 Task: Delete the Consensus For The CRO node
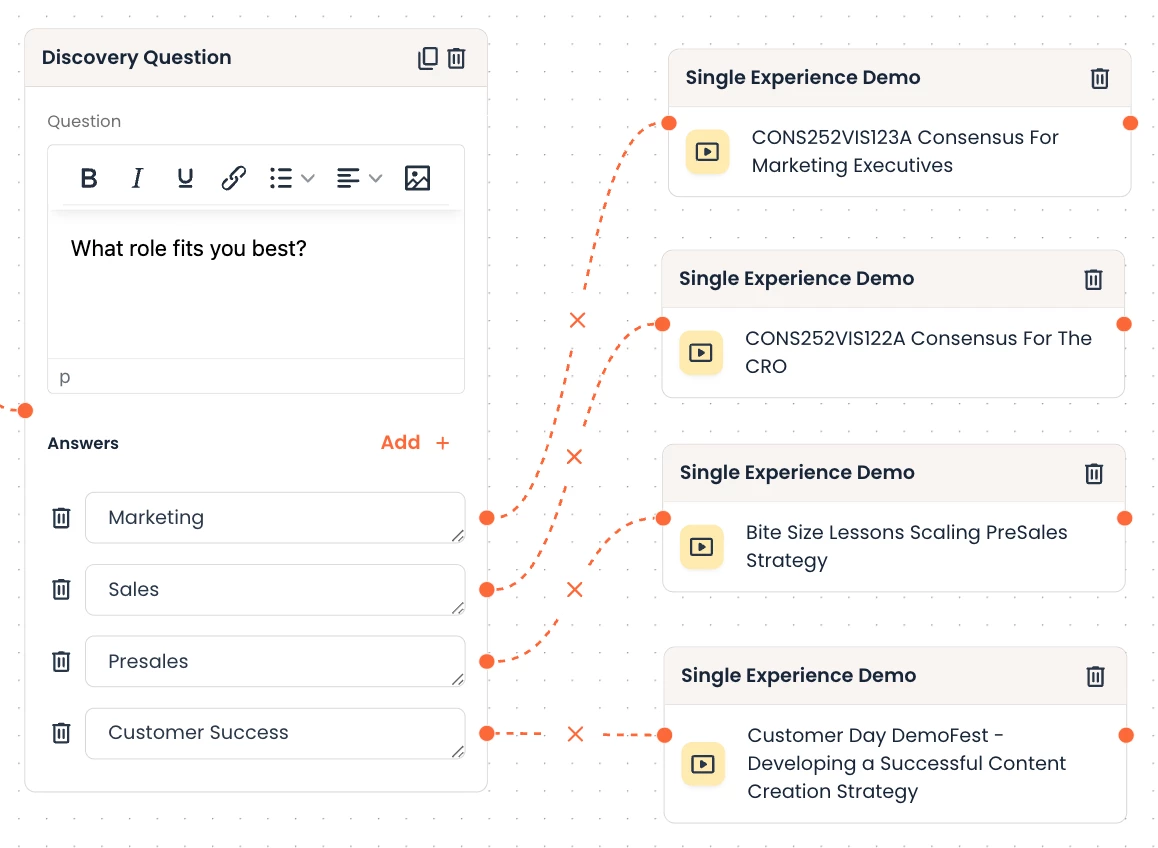point(1094,279)
